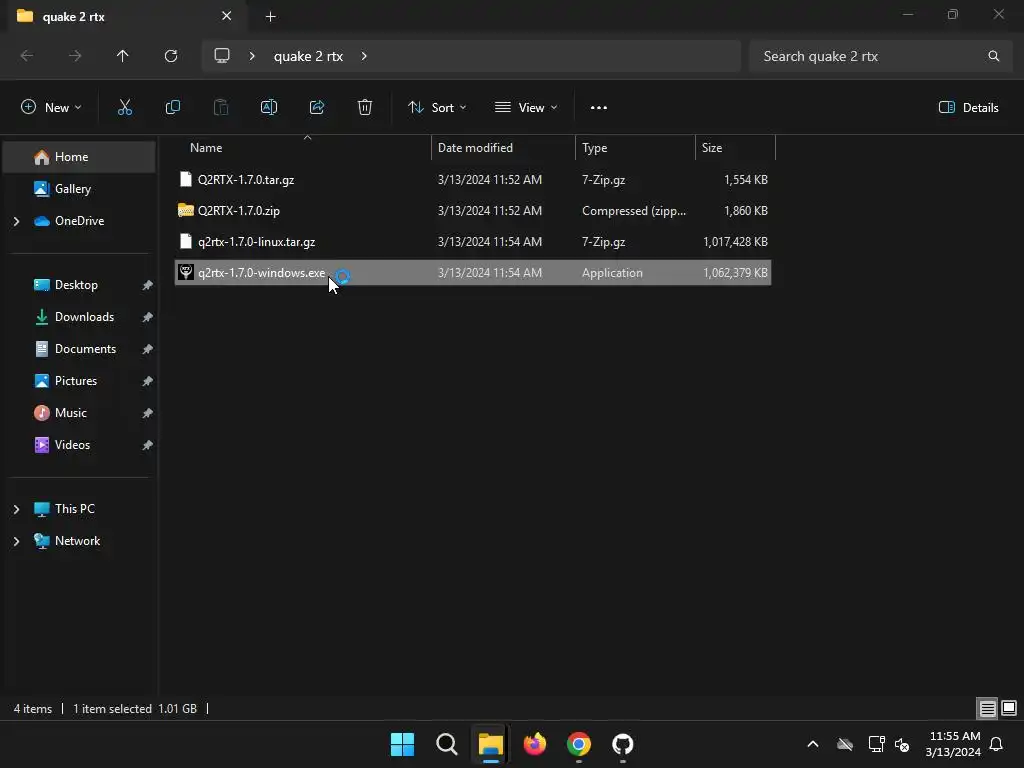
Task: Click File Explorer taskbar icon
Action: (490, 744)
